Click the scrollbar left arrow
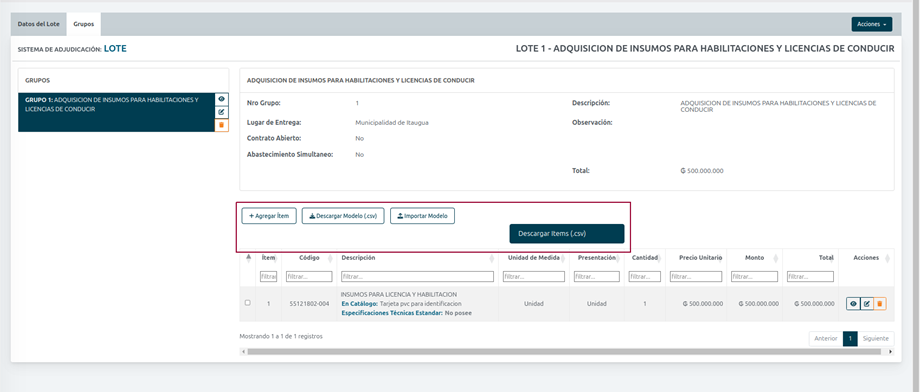Image resolution: width=920 pixels, height=392 pixels. click(243, 352)
